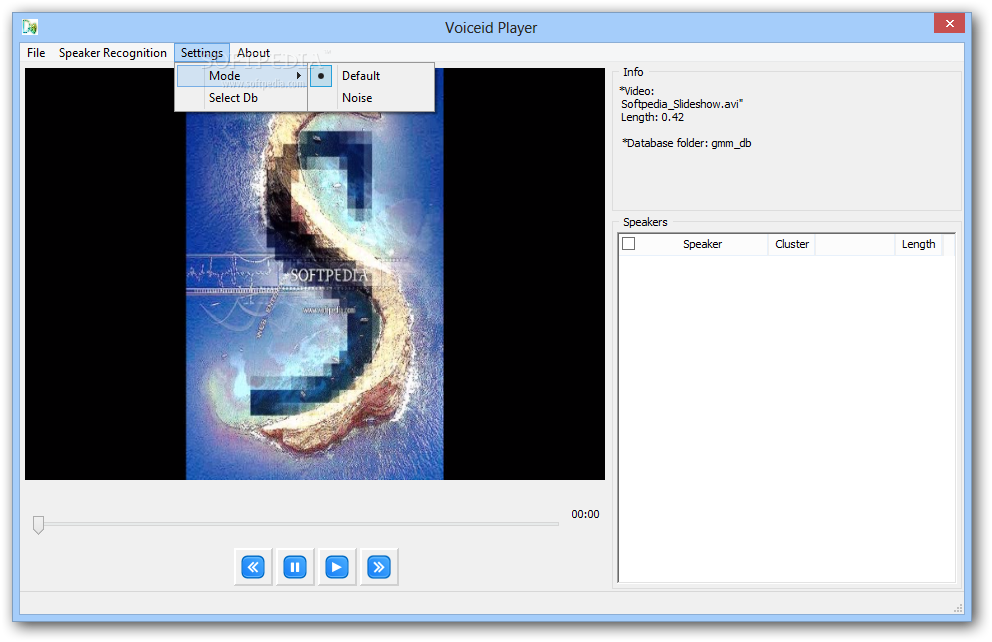
Task: Toggle the select-all speakers checkbox
Action: pyautogui.click(x=629, y=244)
